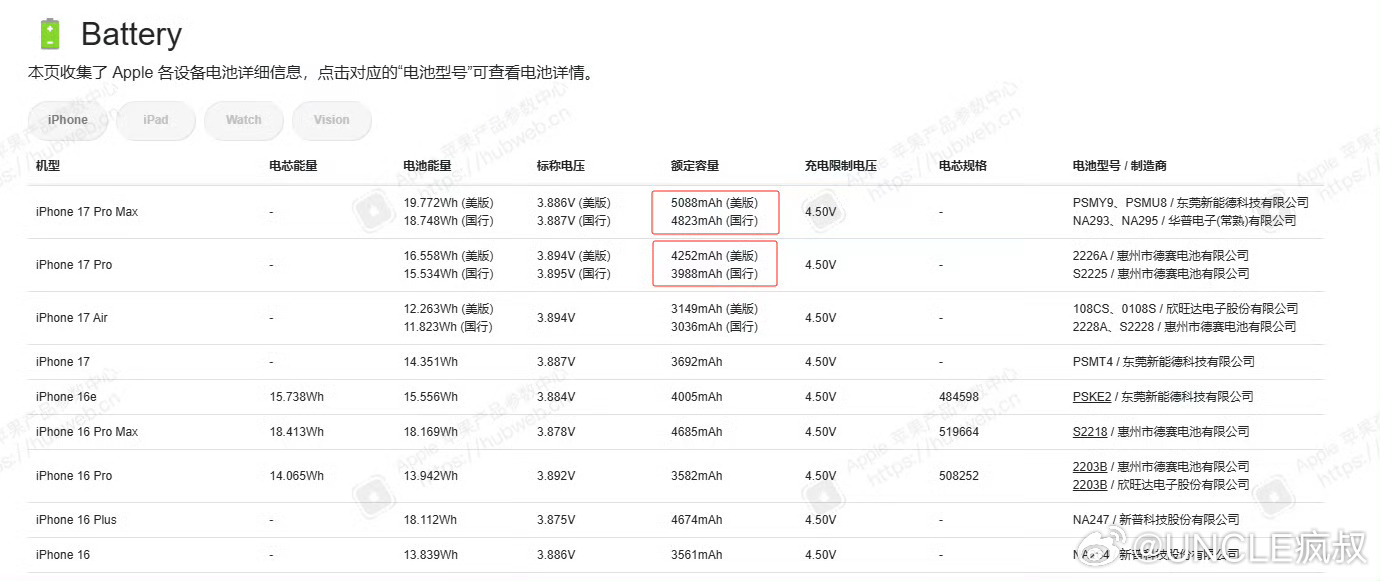
Task: Click the 充电限制电压 column header
Action: (842, 166)
